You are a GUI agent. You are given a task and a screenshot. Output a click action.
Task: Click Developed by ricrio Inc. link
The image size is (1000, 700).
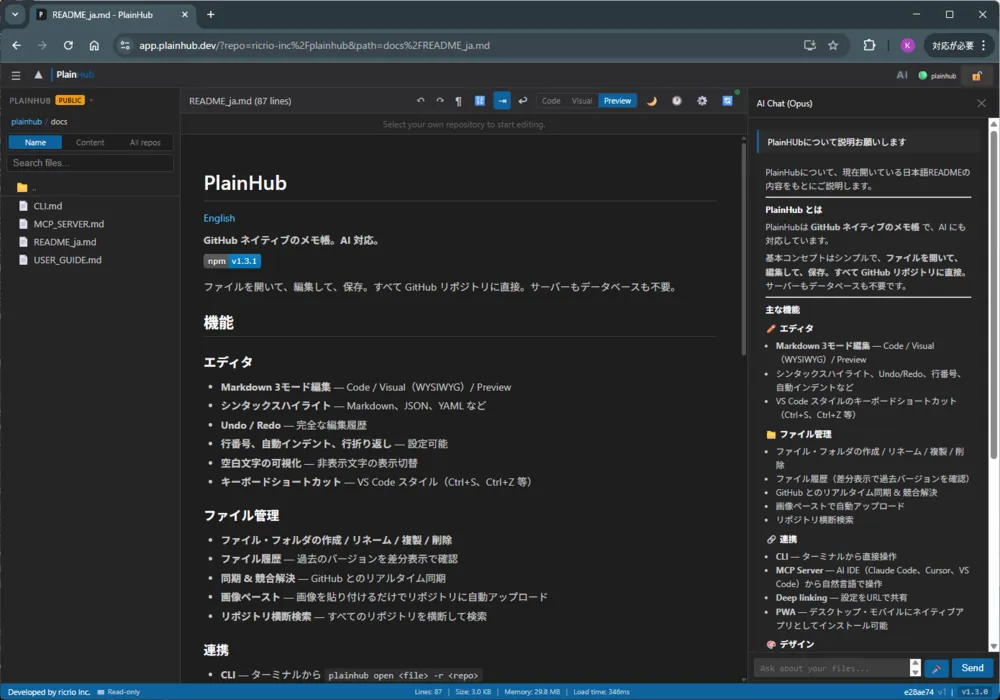coord(49,692)
